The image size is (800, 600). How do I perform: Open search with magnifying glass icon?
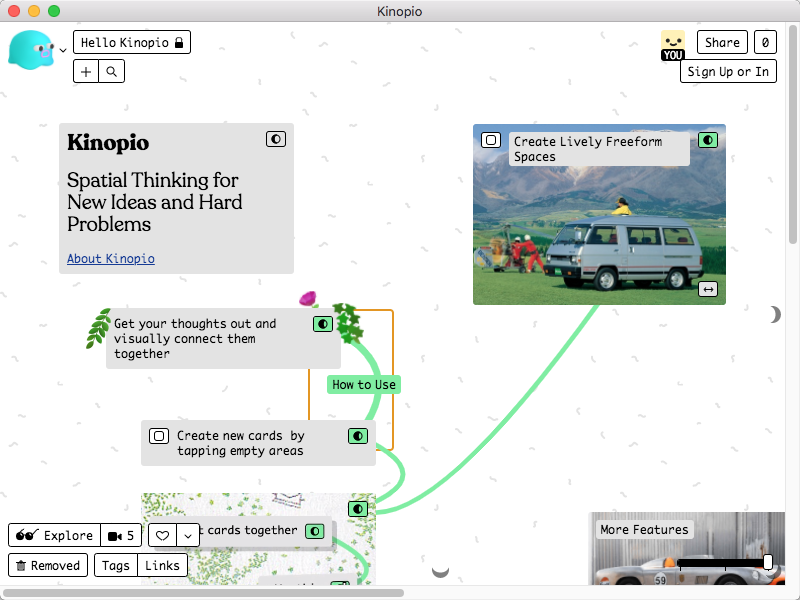coord(112,71)
